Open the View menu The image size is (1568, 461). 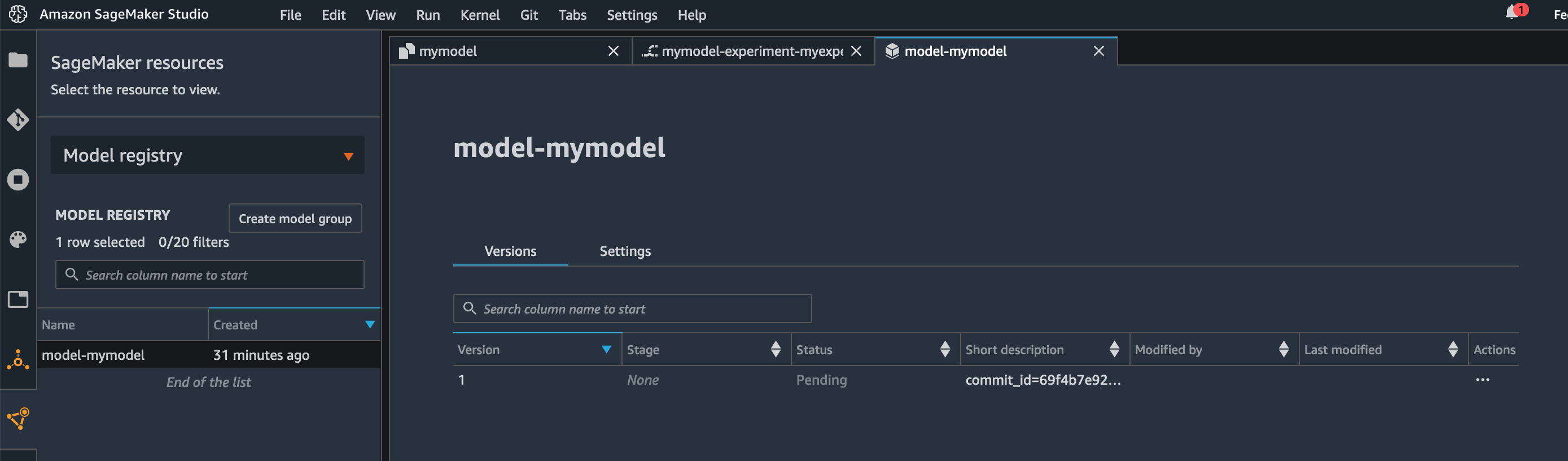[380, 15]
